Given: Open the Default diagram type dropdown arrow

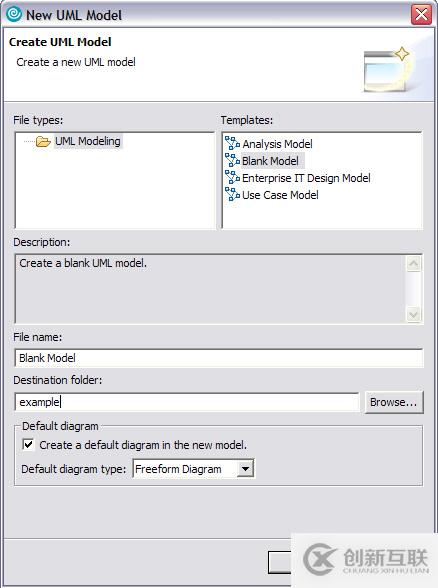Looking at the screenshot, I should (x=245, y=468).
